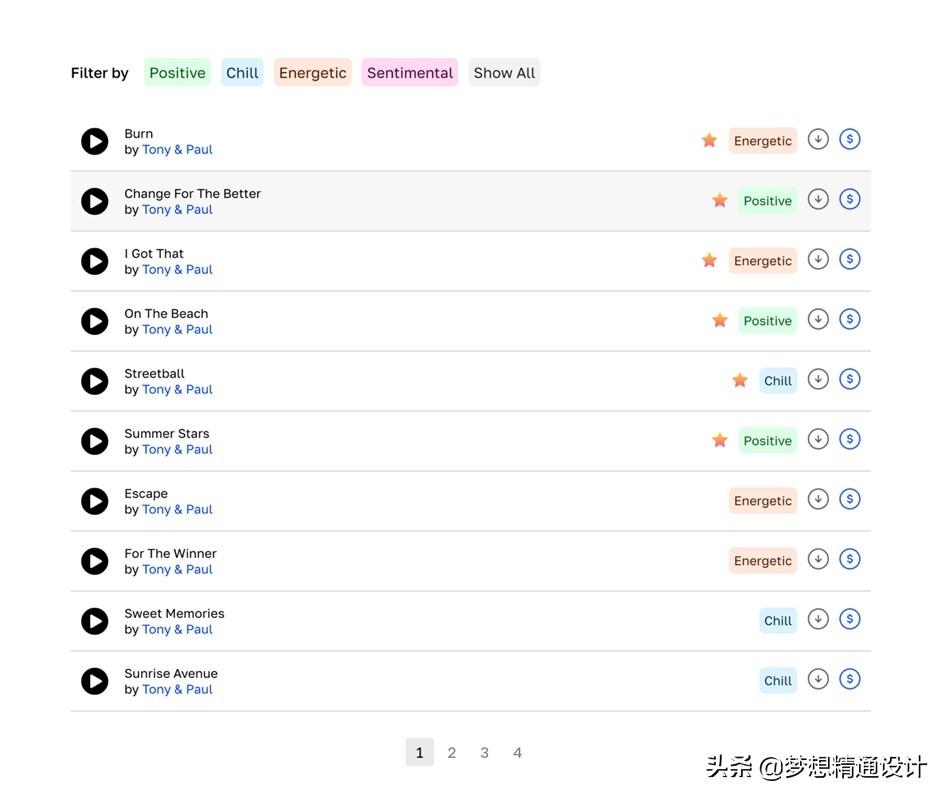Toggle the star on Change For The Better
Viewport: 948px width, 800px height.
(x=720, y=200)
